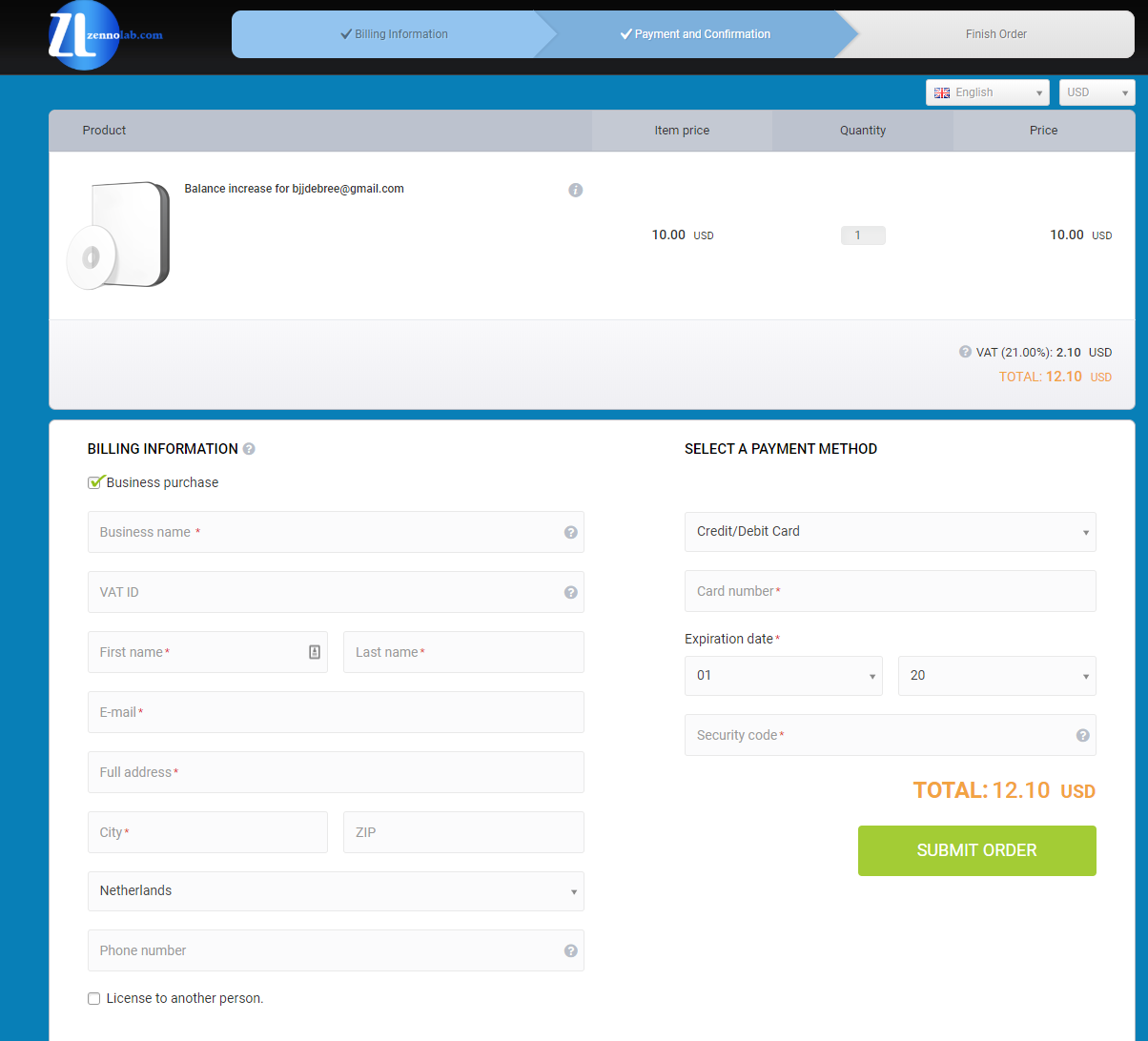Click the Submit Order button
The width and height of the screenshot is (1148, 1041).
976,850
